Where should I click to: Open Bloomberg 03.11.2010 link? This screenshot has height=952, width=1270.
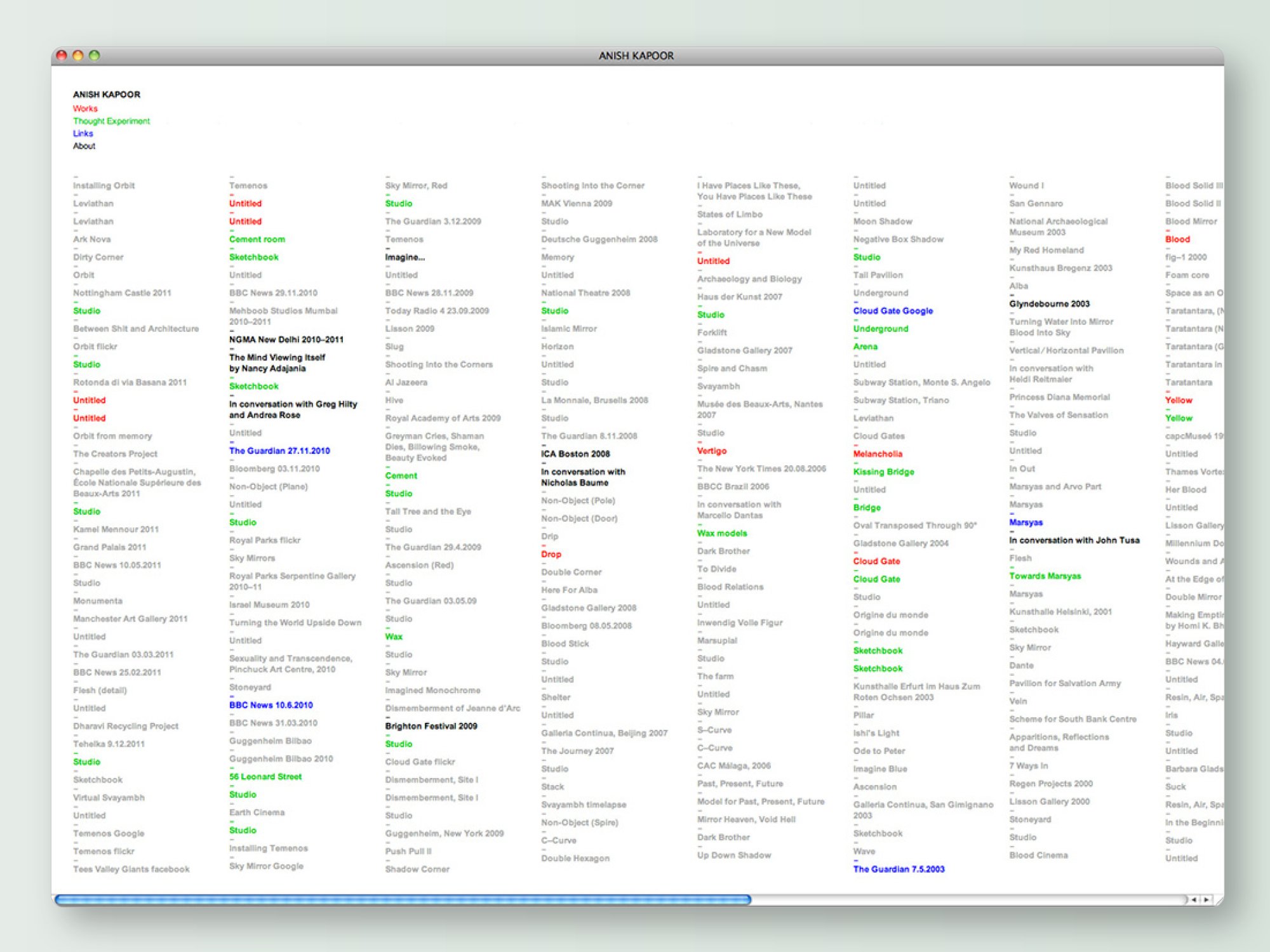[x=274, y=469]
